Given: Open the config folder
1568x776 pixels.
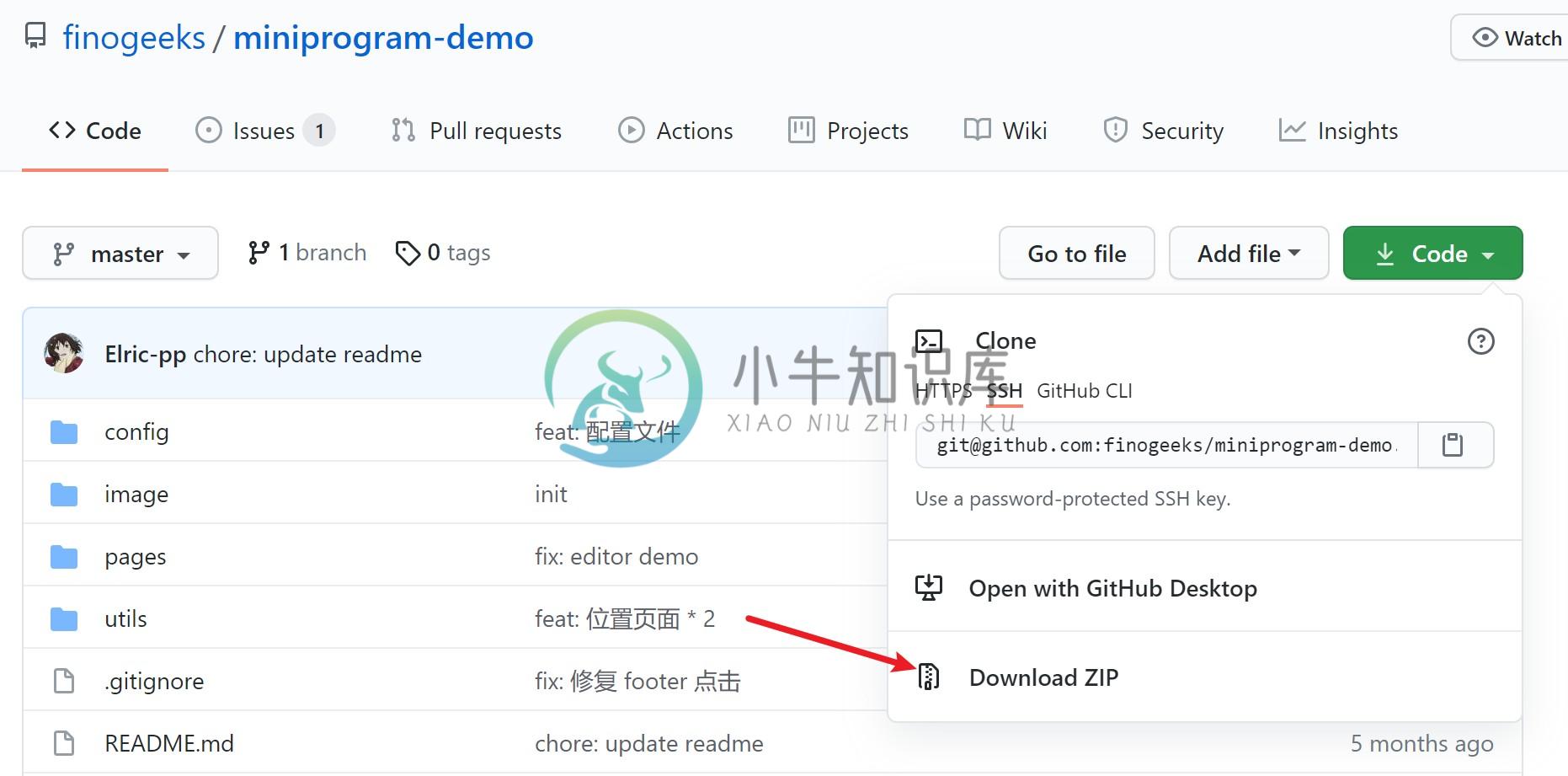Looking at the screenshot, I should click(136, 432).
